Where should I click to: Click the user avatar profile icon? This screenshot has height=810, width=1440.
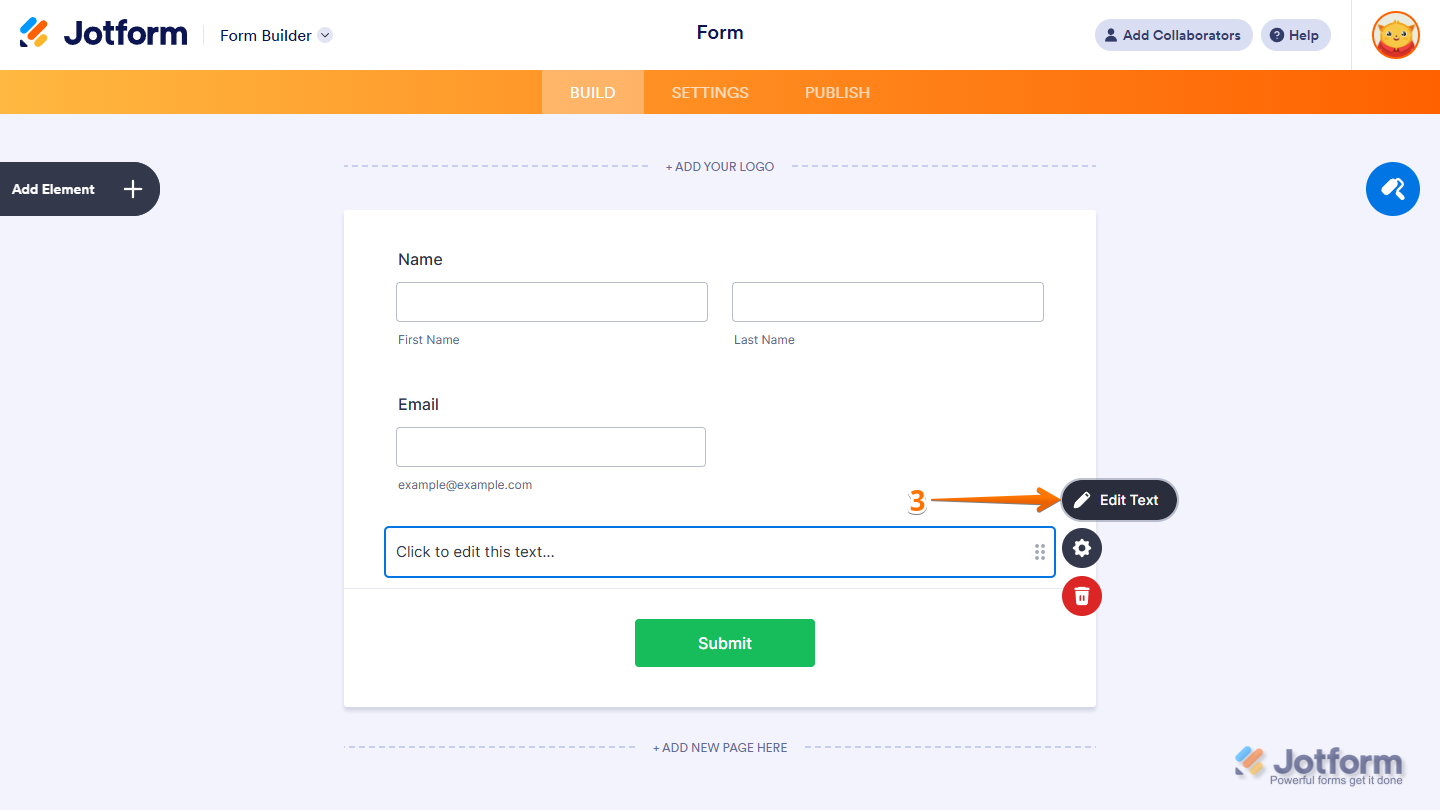[x=1395, y=35]
